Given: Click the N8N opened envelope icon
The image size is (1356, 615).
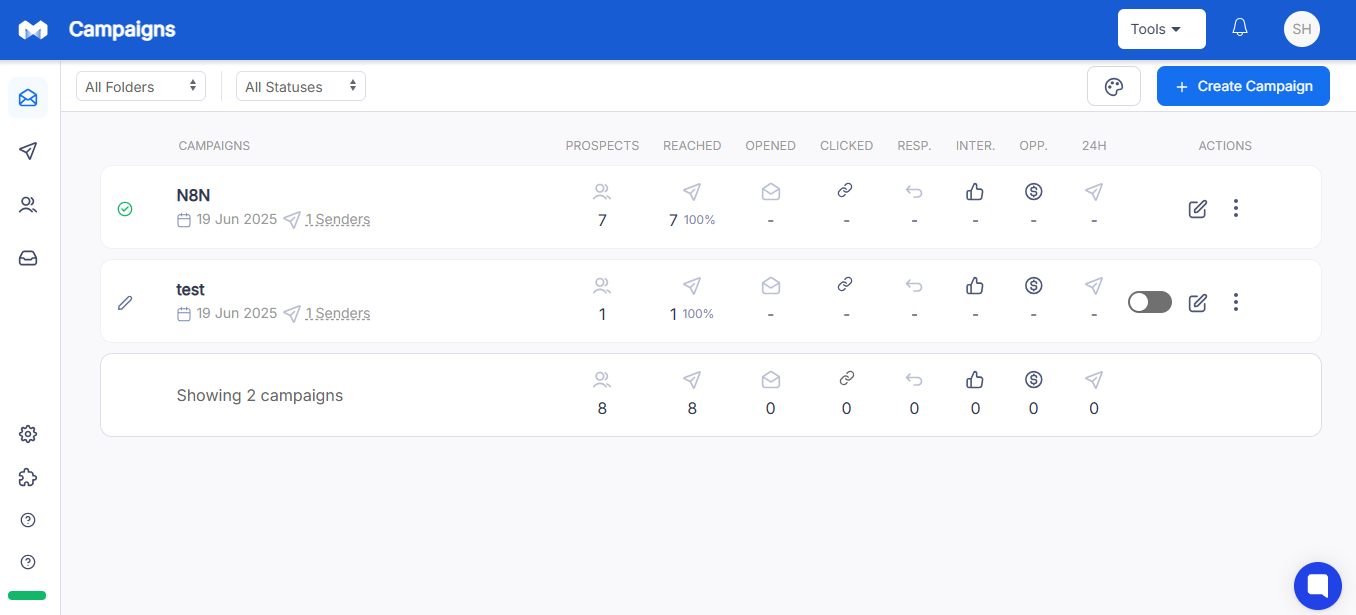Looking at the screenshot, I should 770,191.
